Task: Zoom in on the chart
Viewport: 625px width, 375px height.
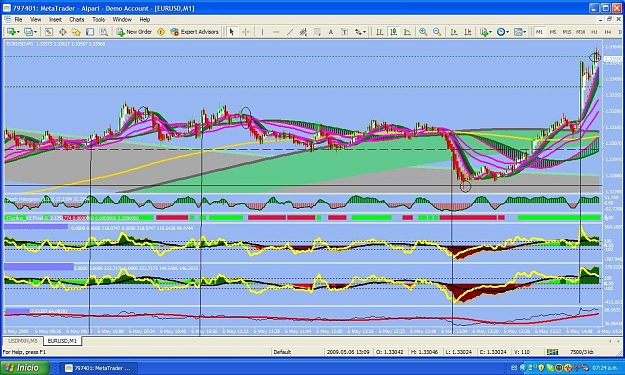Action: 423,32
